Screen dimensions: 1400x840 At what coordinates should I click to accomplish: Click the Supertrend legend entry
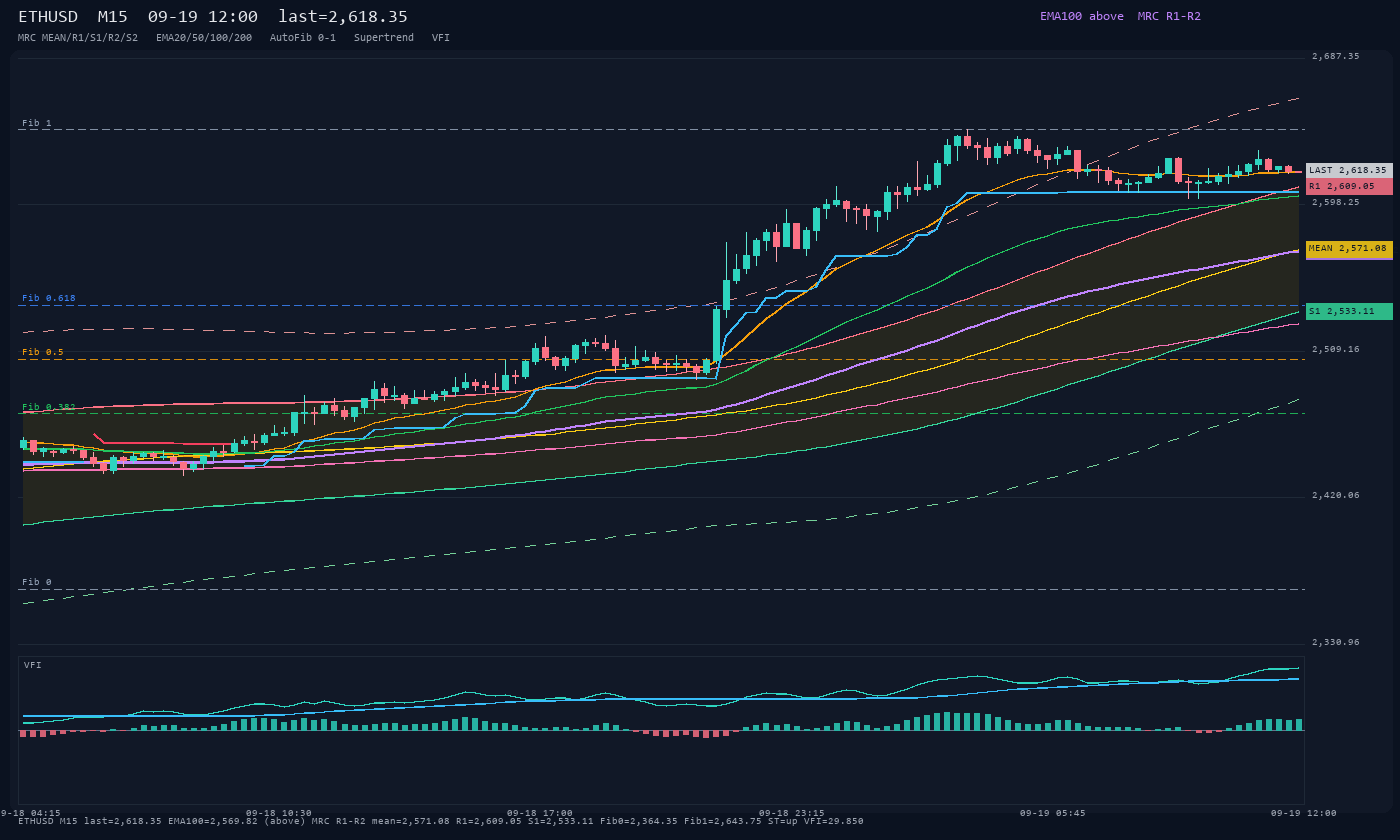click(384, 38)
